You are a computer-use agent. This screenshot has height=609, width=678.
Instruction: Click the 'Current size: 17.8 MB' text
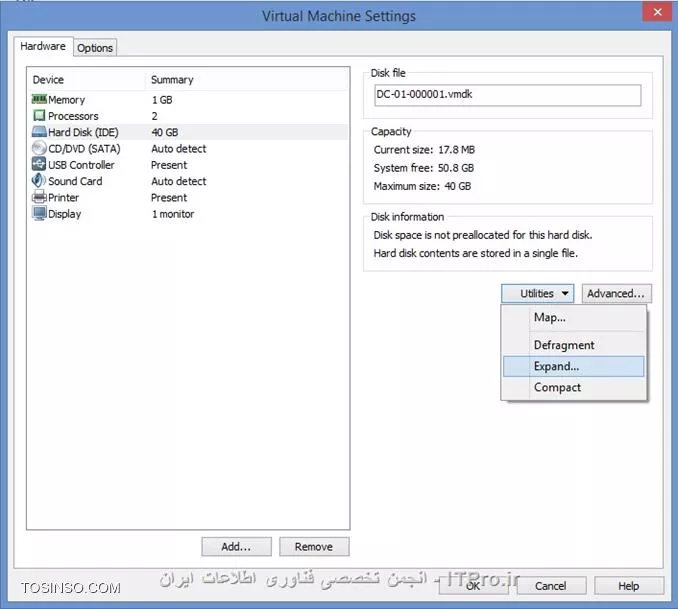(x=424, y=150)
